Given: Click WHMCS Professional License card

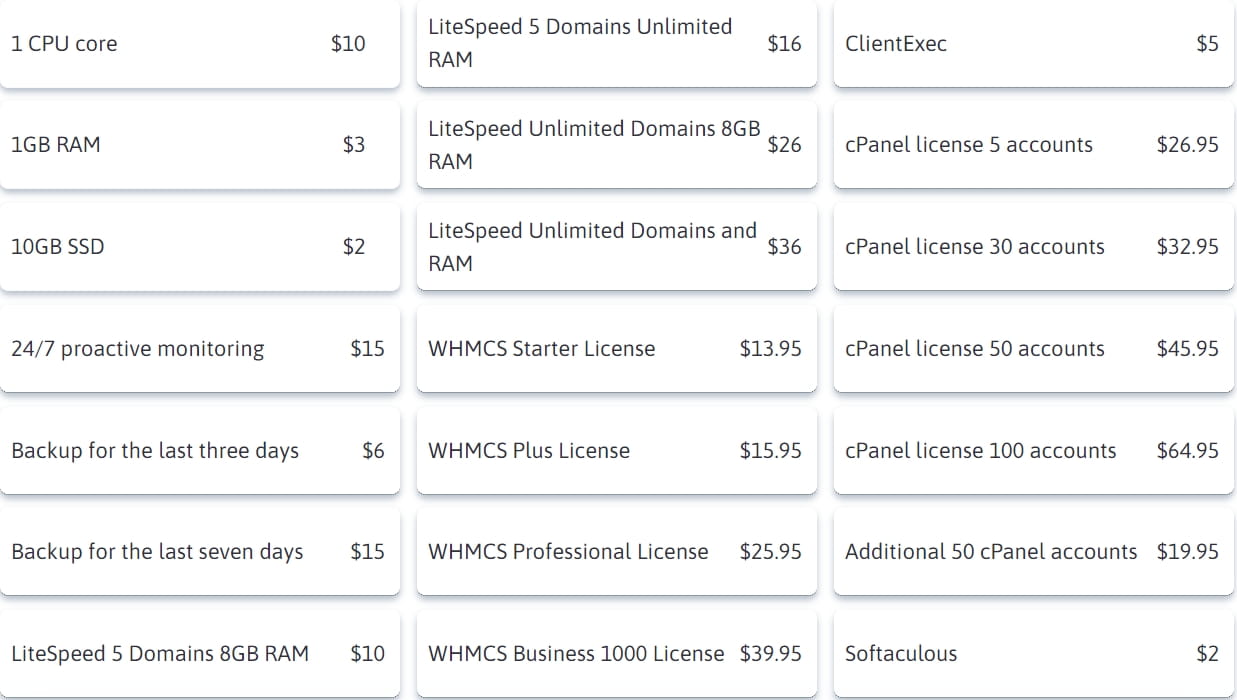Looking at the screenshot, I should click(615, 552).
